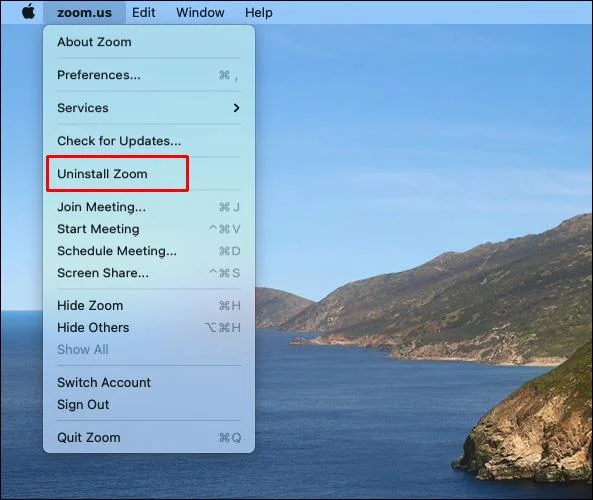Select Uninstall Zoom
This screenshot has height=500, width=593.
pyautogui.click(x=149, y=174)
